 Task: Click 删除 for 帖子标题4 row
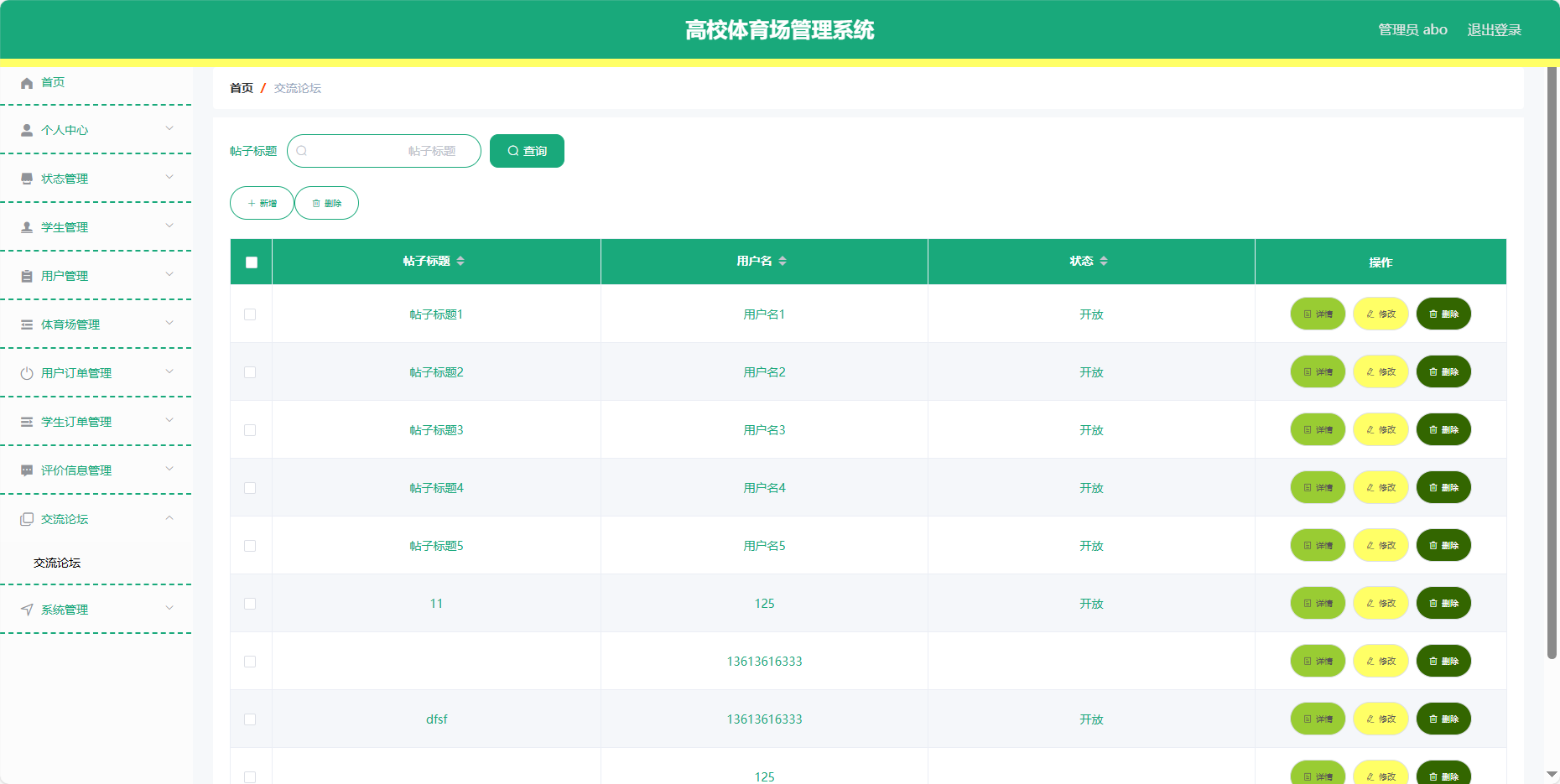tap(1443, 488)
